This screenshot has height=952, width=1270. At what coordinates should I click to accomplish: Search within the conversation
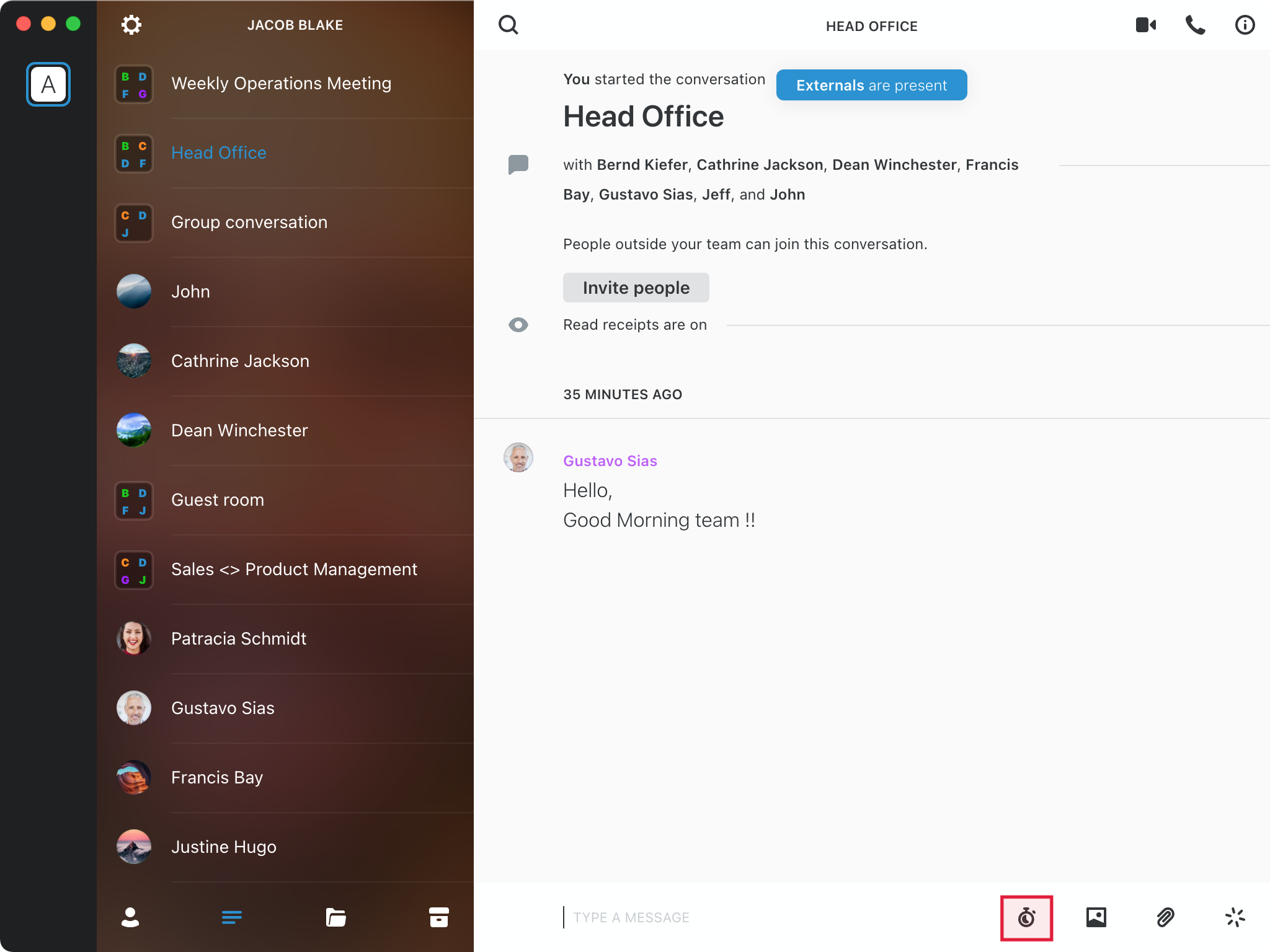pyautogui.click(x=508, y=25)
